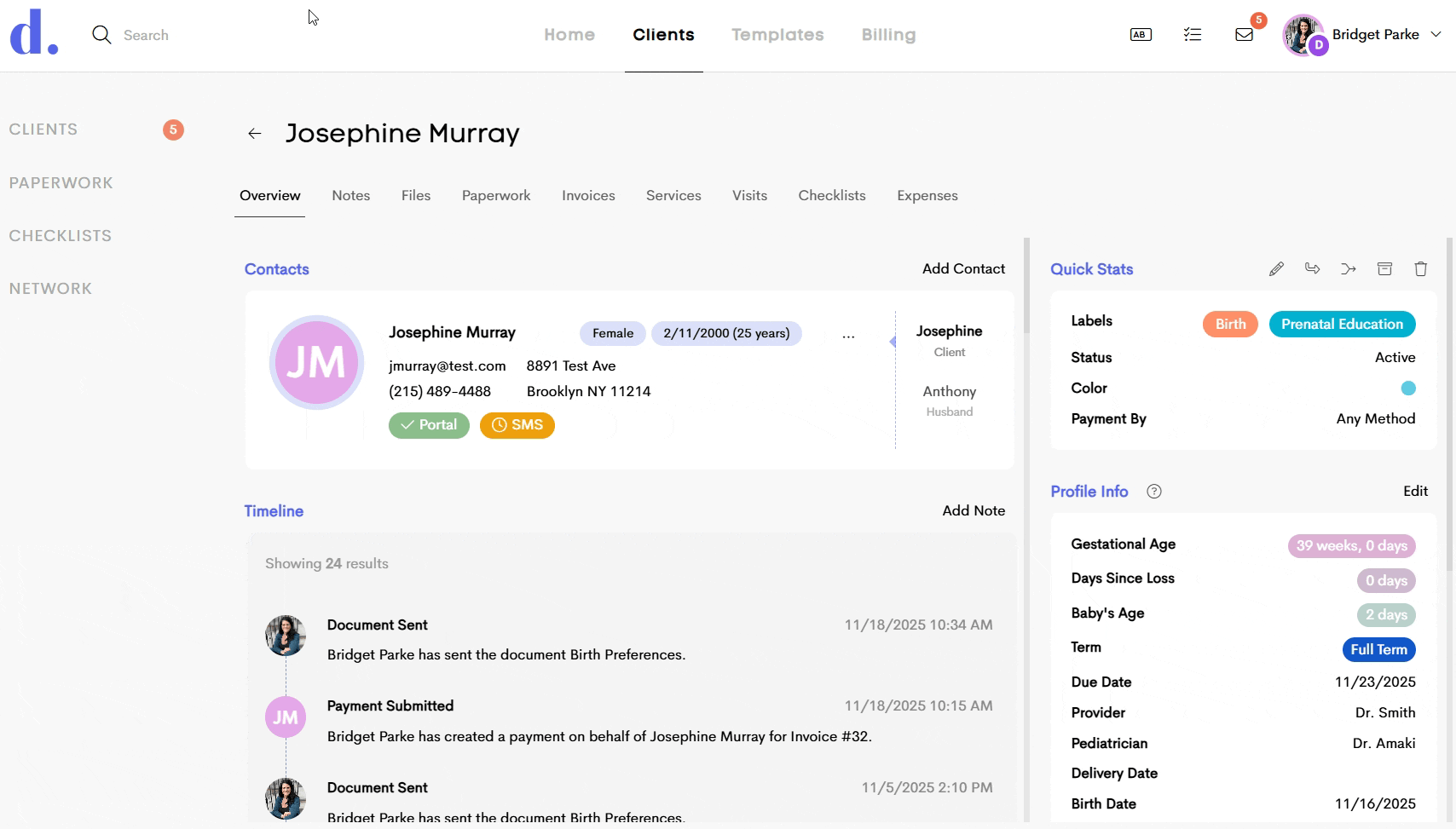Viewport: 1456px width, 829px height.
Task: Click the AB icon in top bar
Action: point(1141,35)
